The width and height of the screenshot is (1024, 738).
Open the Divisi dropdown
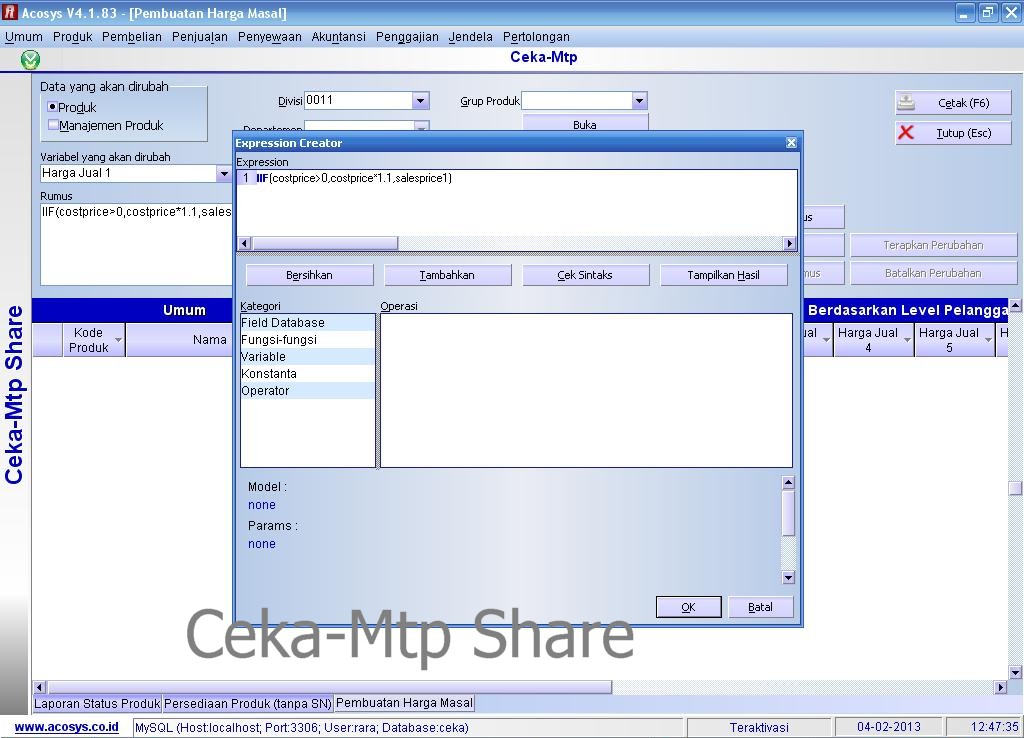click(x=421, y=101)
